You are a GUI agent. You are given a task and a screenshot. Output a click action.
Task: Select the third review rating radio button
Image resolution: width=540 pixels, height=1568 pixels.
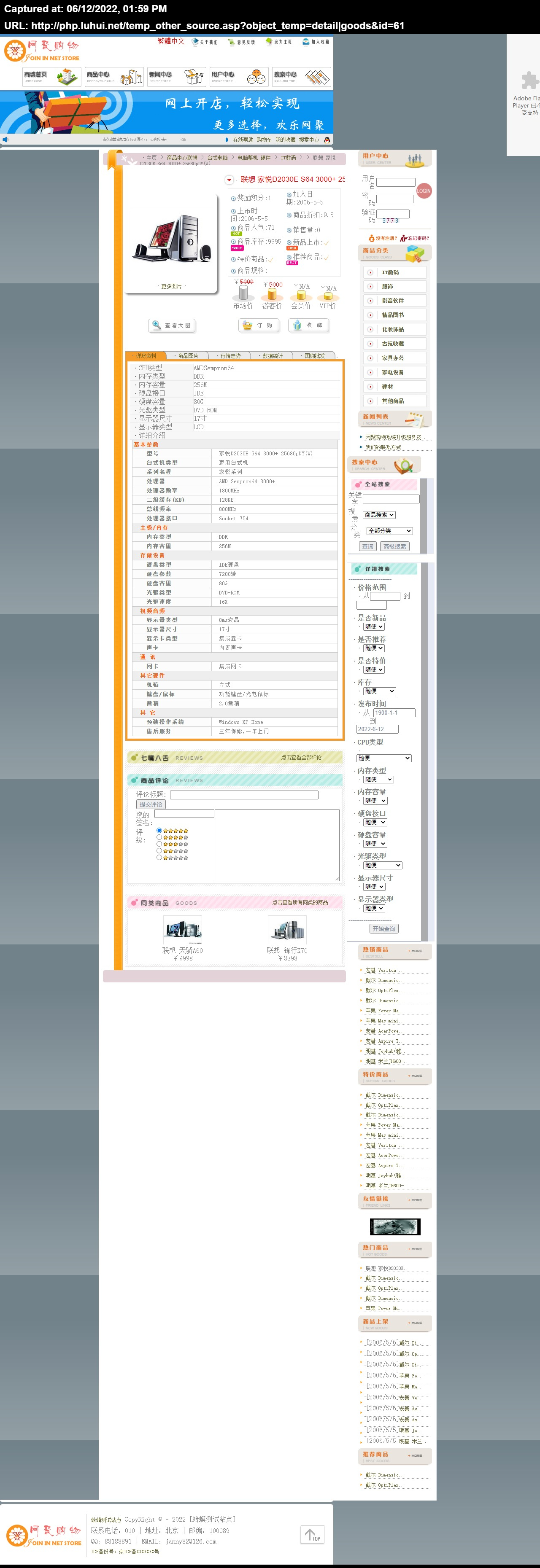(x=159, y=844)
